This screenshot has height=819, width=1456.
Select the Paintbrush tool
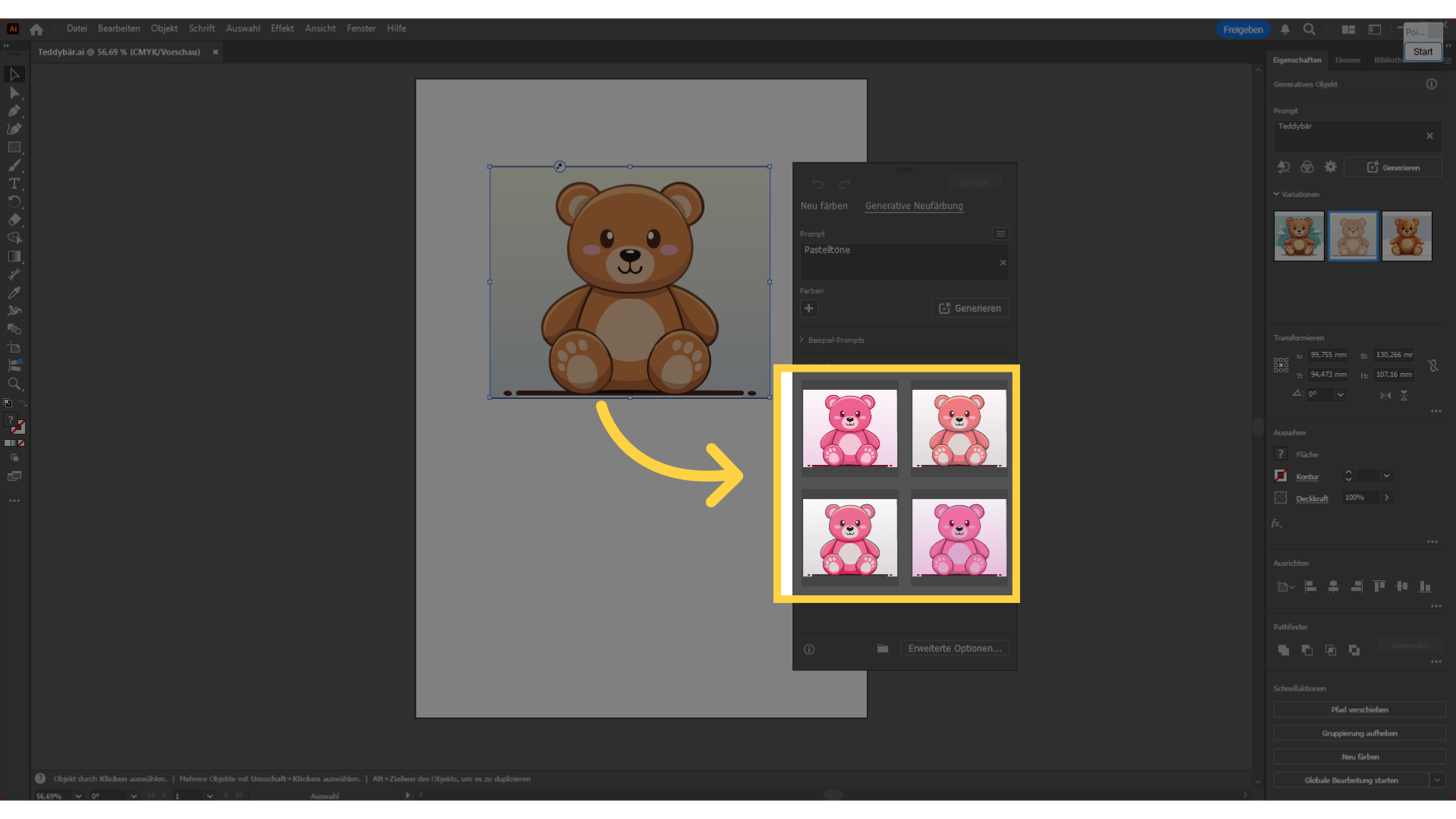[x=14, y=165]
